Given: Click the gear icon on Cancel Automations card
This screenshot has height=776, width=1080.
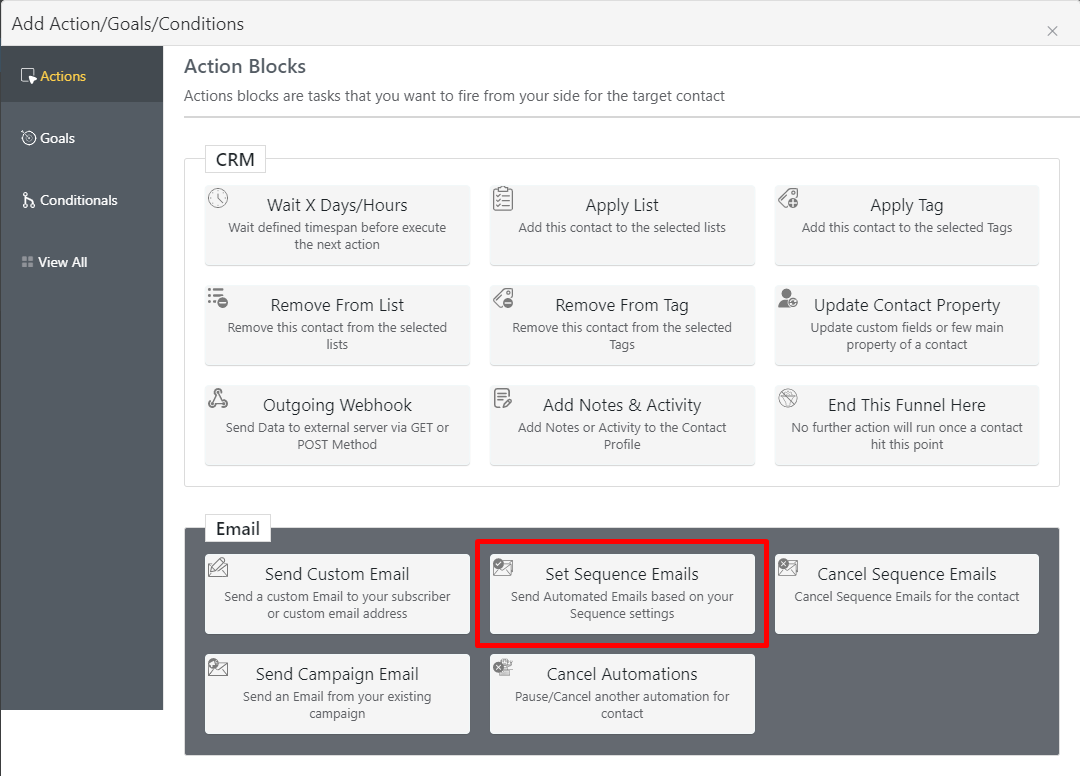Looking at the screenshot, I should pyautogui.click(x=503, y=665).
